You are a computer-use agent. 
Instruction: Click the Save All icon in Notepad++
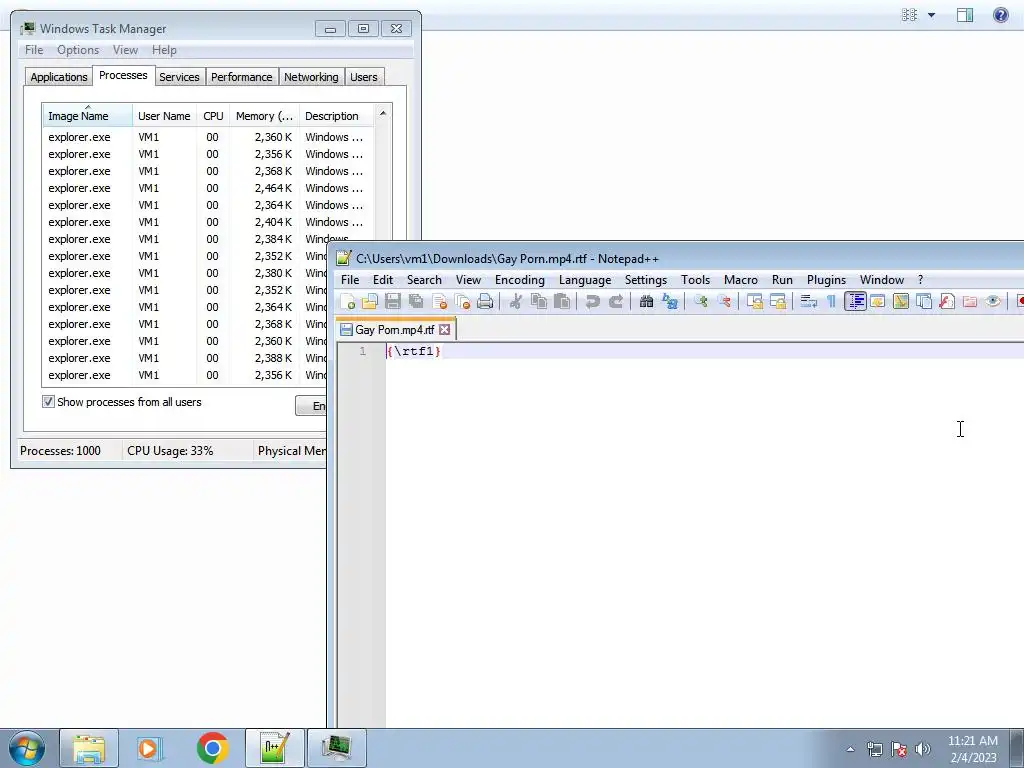(416, 301)
